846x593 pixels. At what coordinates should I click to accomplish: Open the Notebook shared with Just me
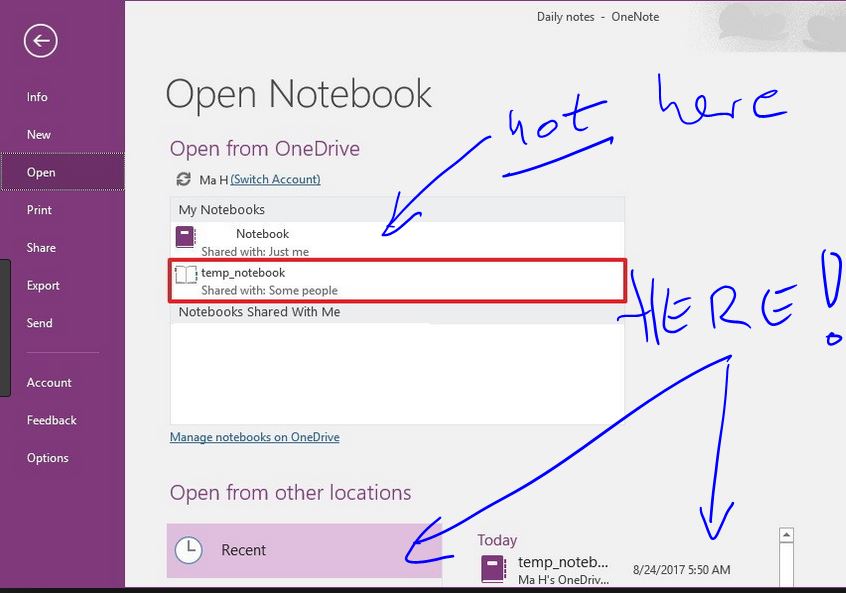(x=397, y=241)
